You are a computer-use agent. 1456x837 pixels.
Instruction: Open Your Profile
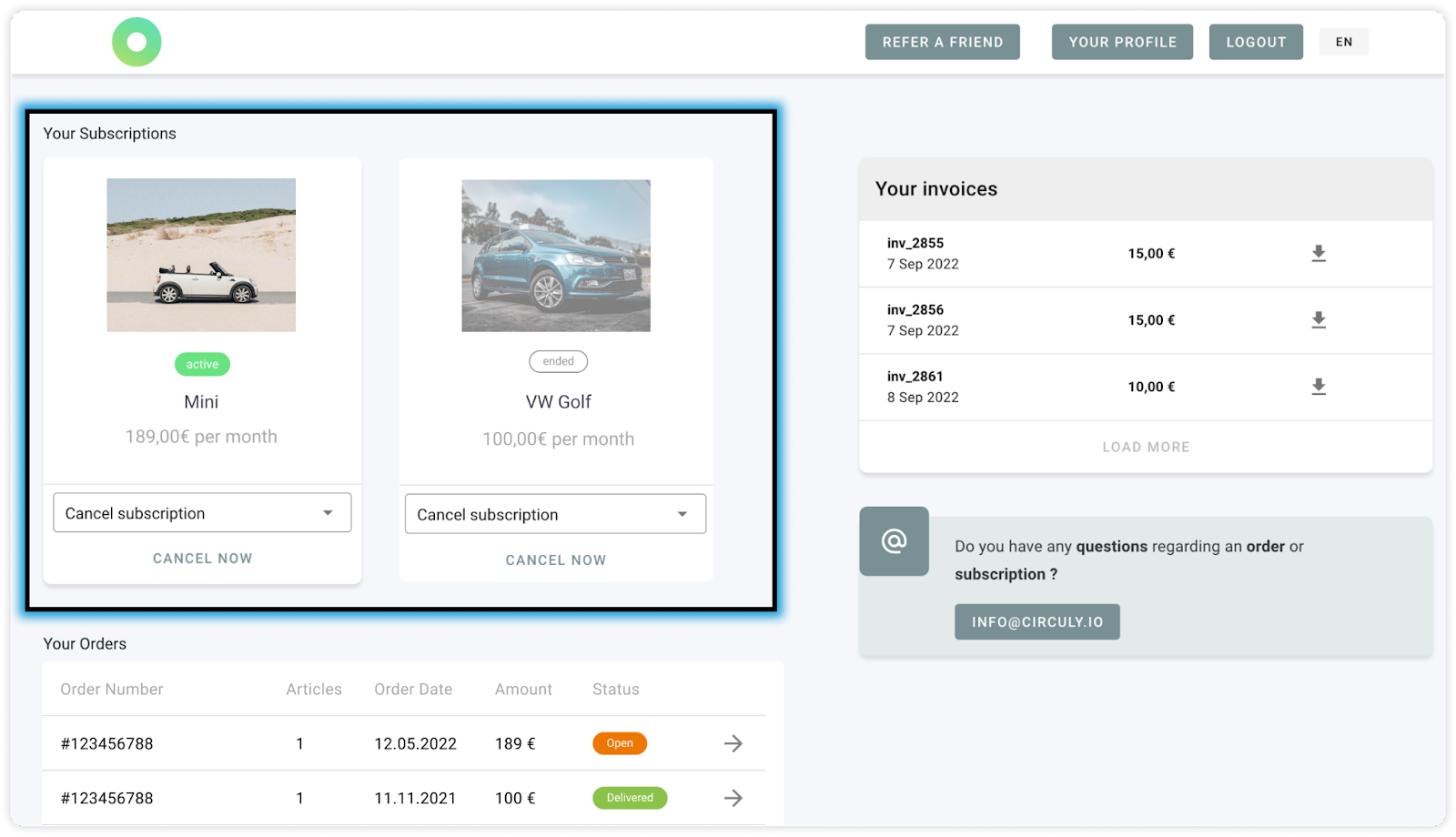pos(1122,42)
